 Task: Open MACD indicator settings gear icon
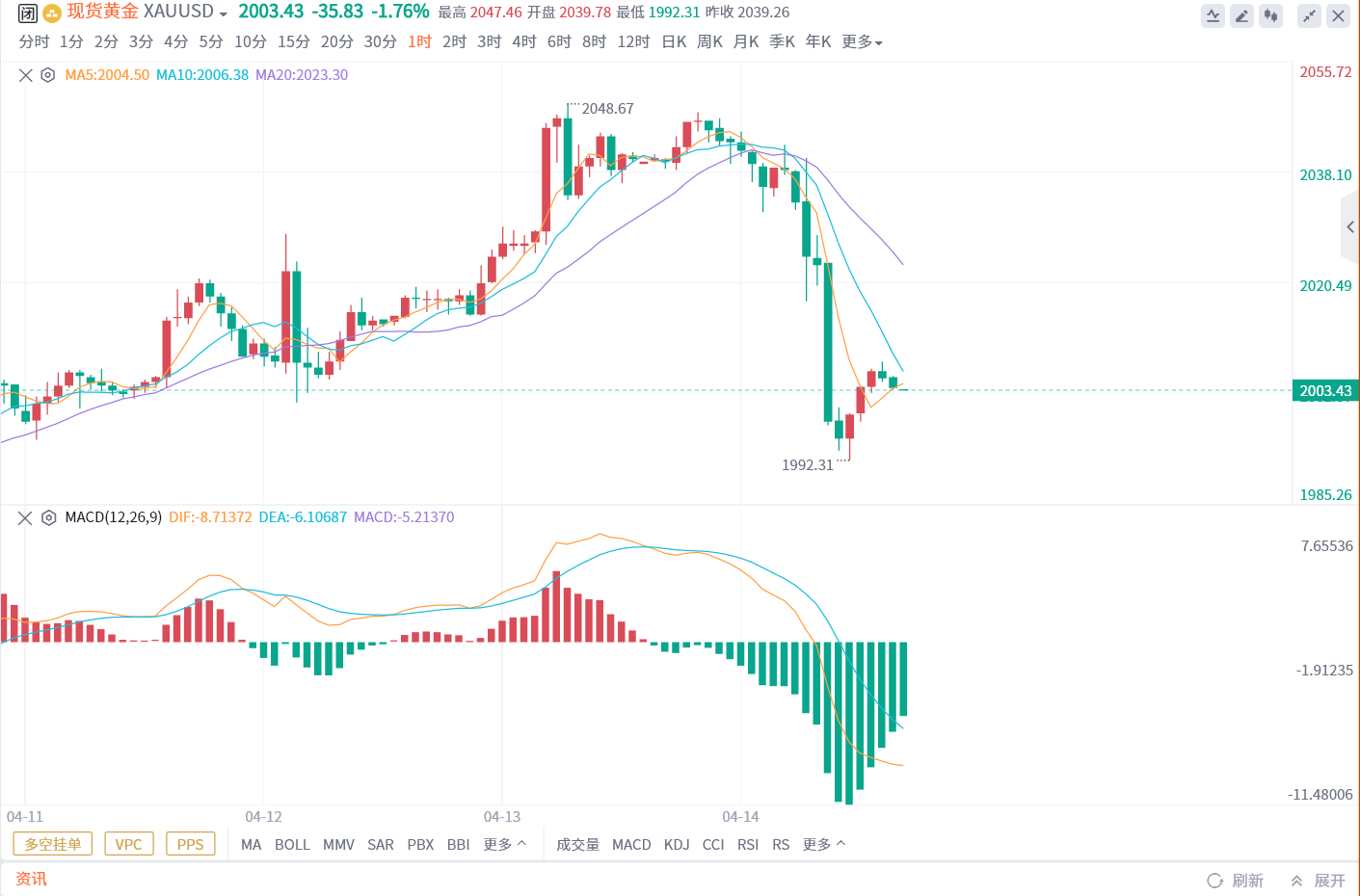(48, 517)
